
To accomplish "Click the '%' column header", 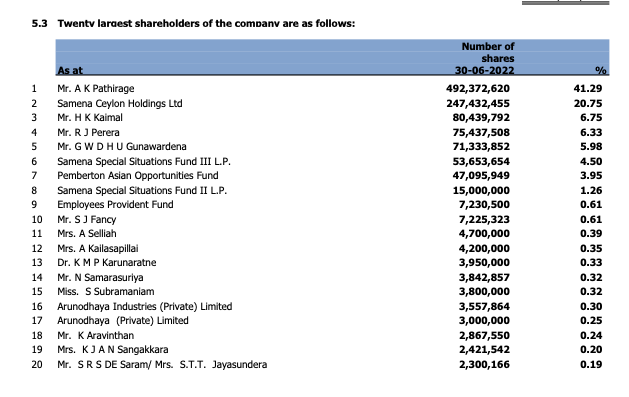I will 601,71.
